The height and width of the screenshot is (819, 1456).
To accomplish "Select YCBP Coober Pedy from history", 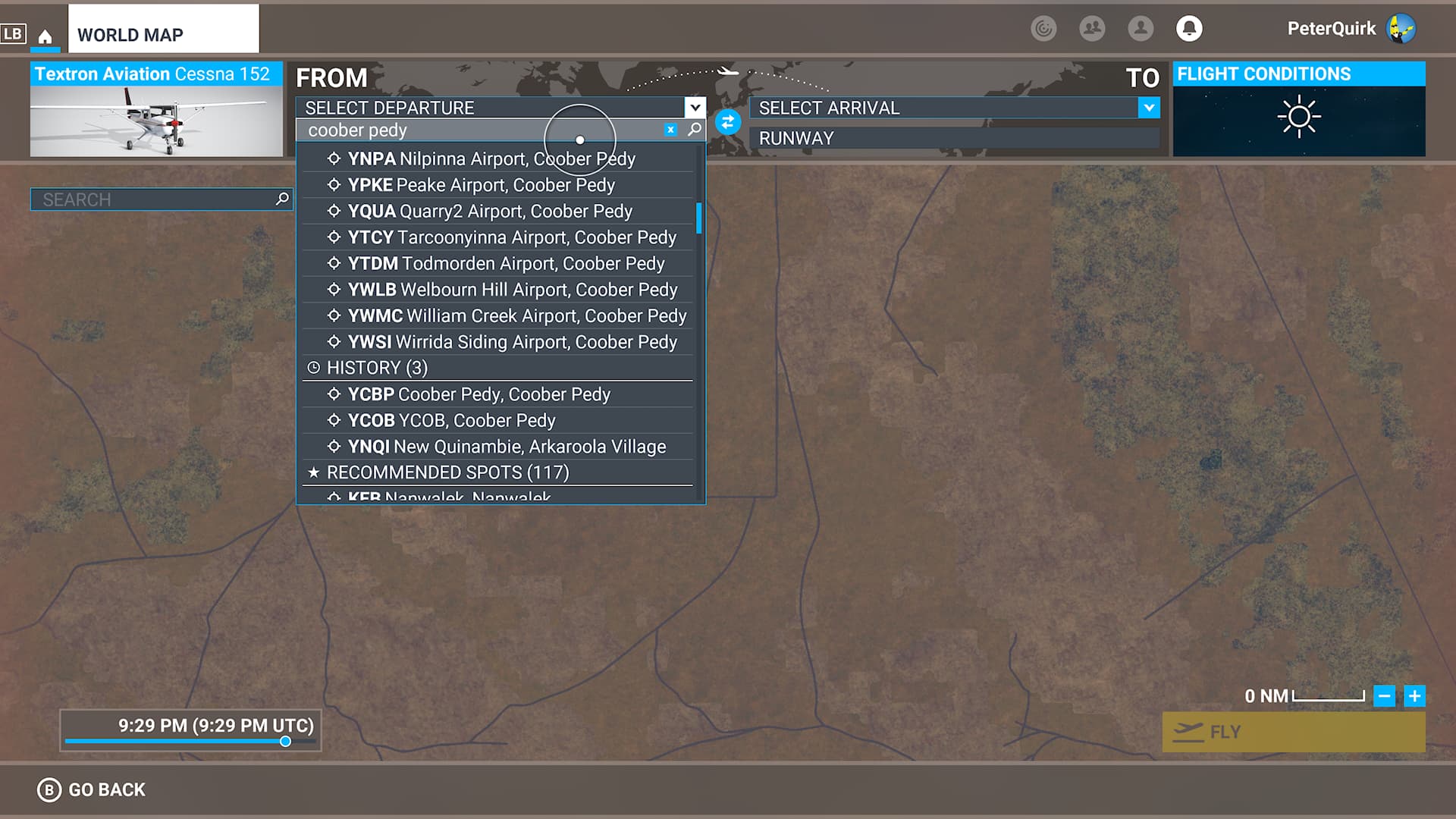I will click(478, 394).
